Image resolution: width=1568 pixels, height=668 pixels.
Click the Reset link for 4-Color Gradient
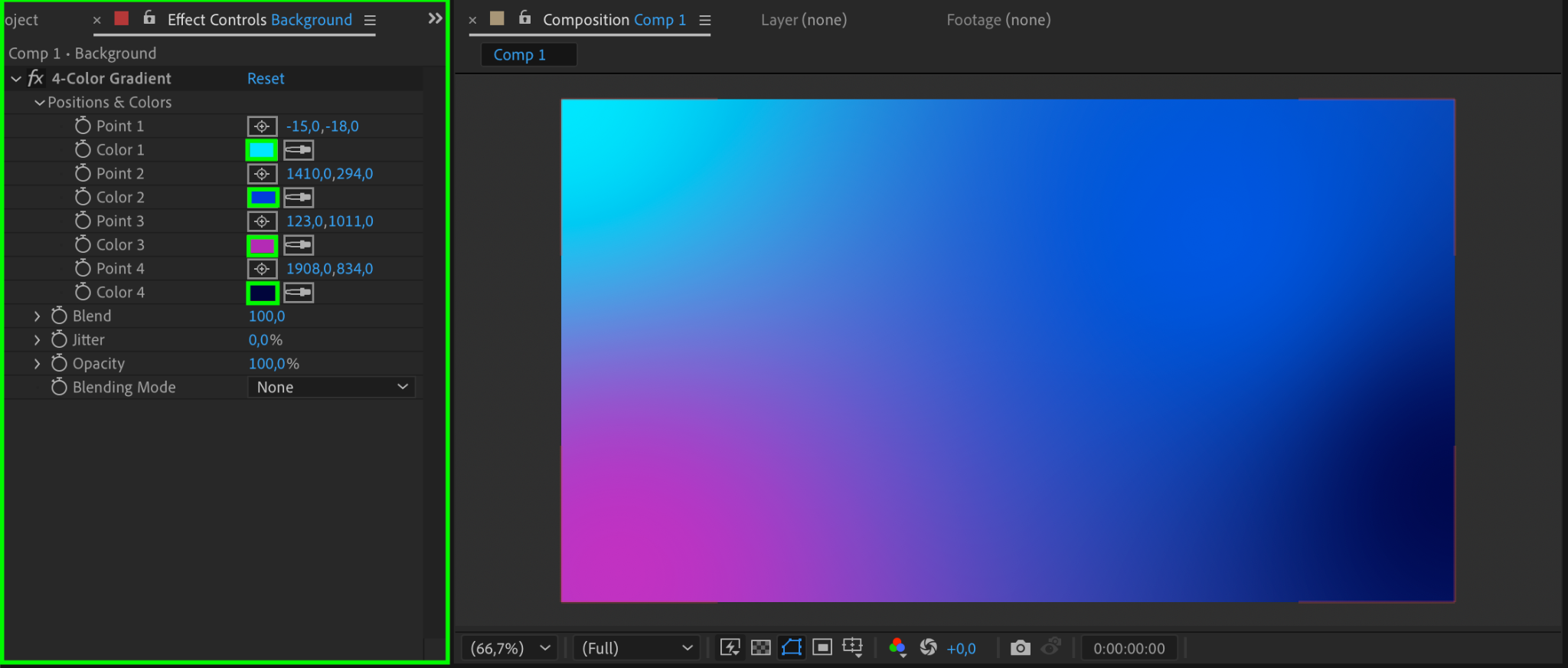(x=266, y=79)
